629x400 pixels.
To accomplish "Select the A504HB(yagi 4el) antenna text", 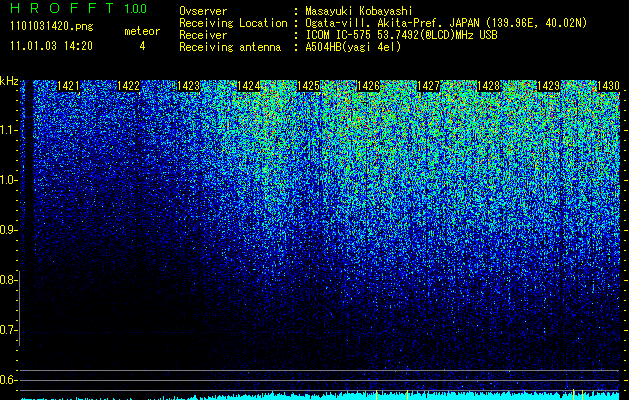I will tap(353, 47).
